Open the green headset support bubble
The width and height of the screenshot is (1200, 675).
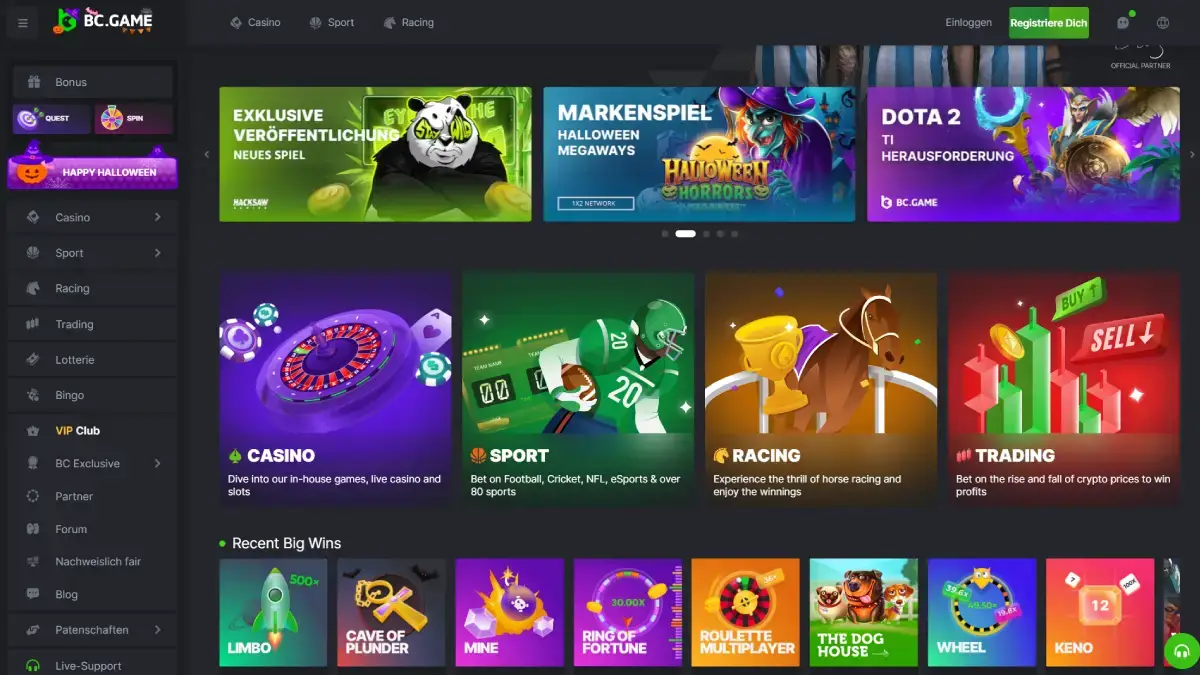(x=1180, y=651)
